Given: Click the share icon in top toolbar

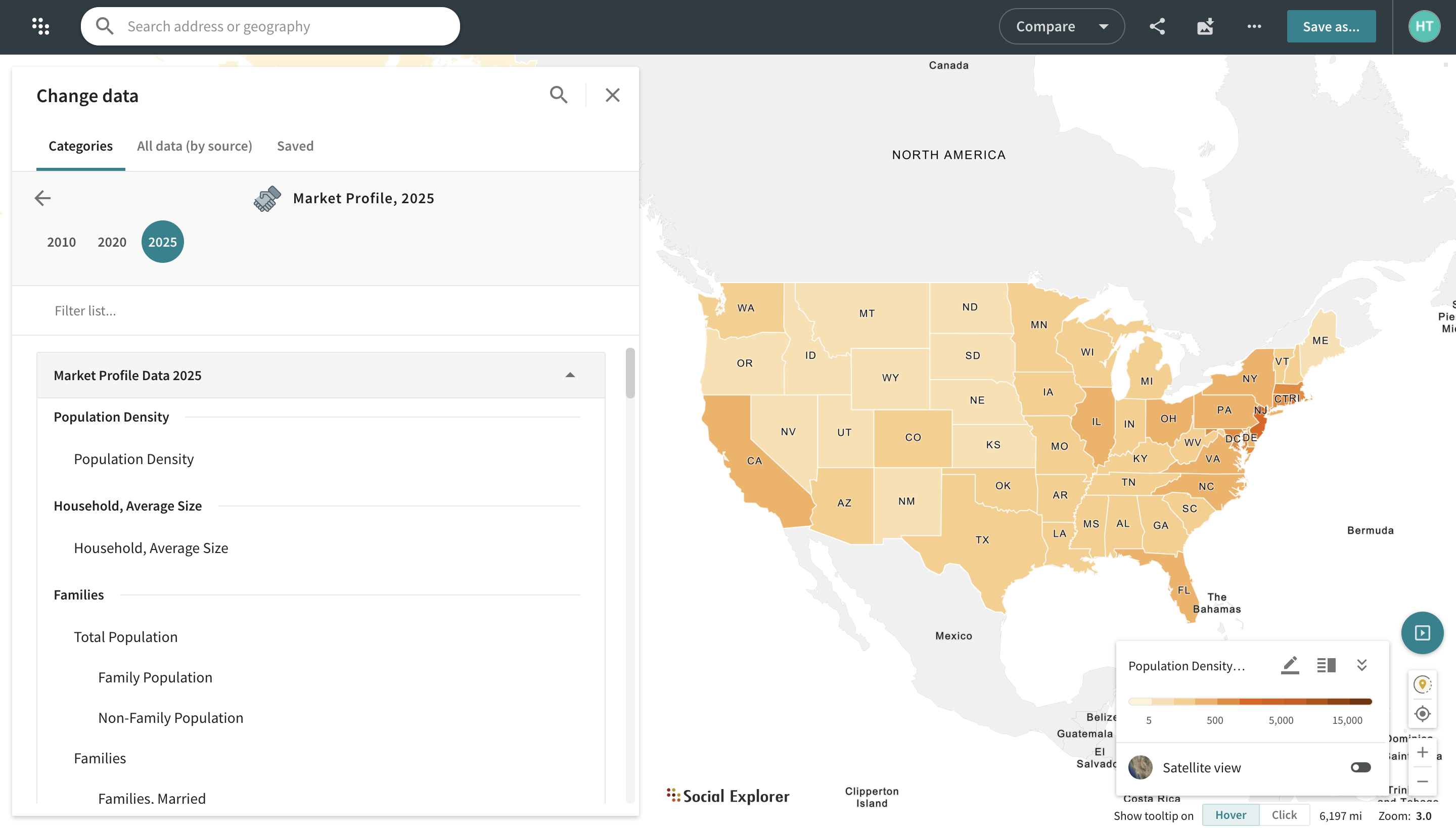Looking at the screenshot, I should point(1157,26).
